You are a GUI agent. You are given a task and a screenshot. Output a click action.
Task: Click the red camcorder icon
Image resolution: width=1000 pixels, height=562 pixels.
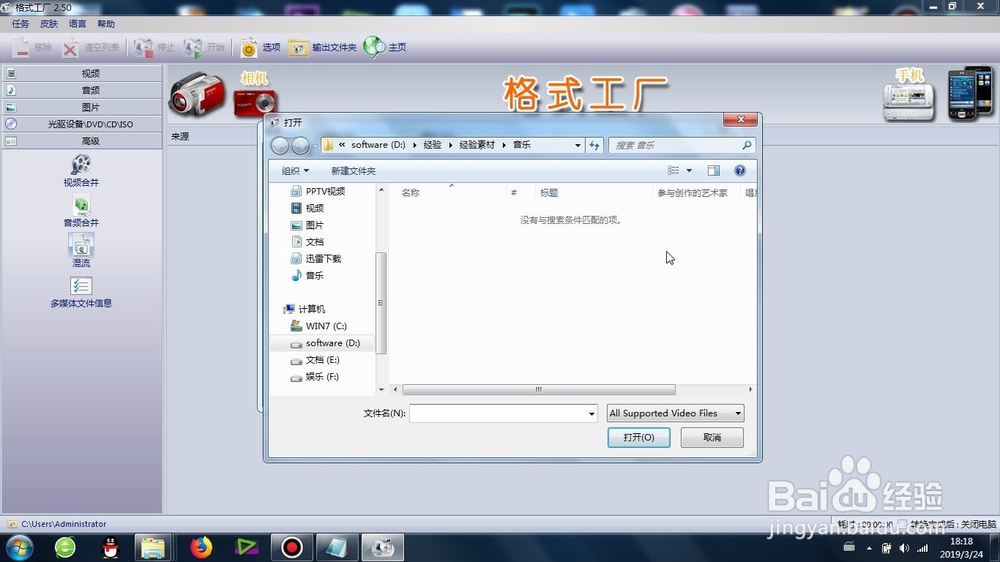click(x=197, y=94)
